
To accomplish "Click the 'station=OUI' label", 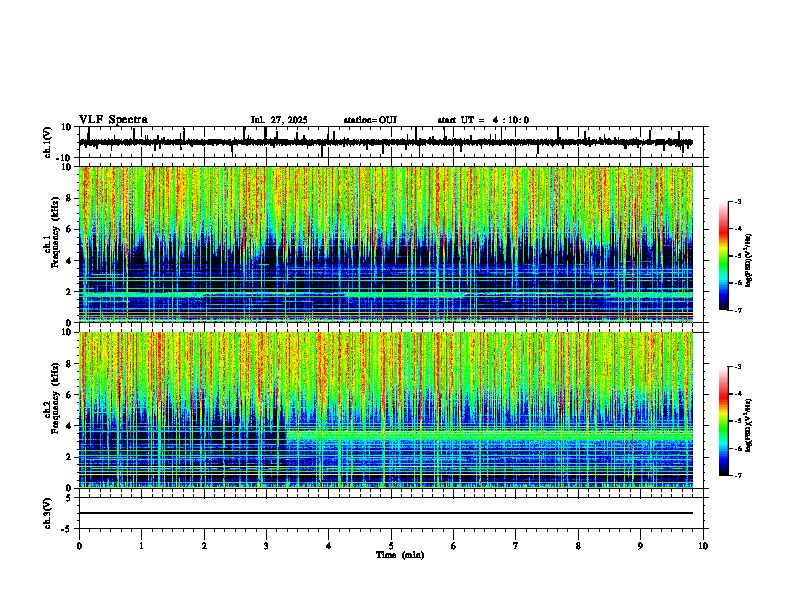I will coord(370,120).
